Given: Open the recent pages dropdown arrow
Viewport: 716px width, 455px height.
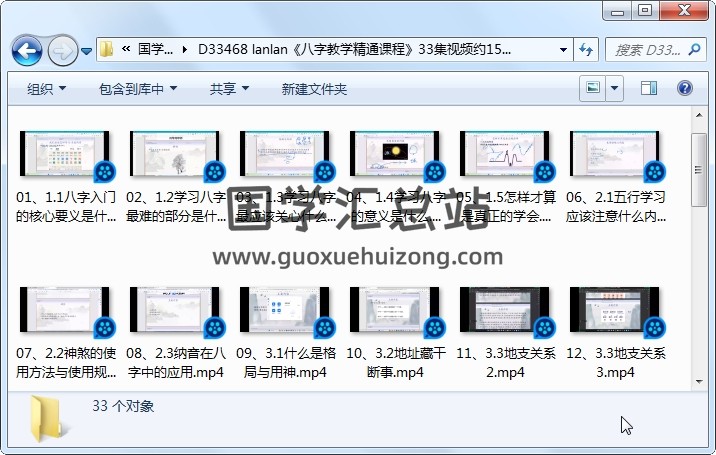Looking at the screenshot, I should click(x=86, y=51).
